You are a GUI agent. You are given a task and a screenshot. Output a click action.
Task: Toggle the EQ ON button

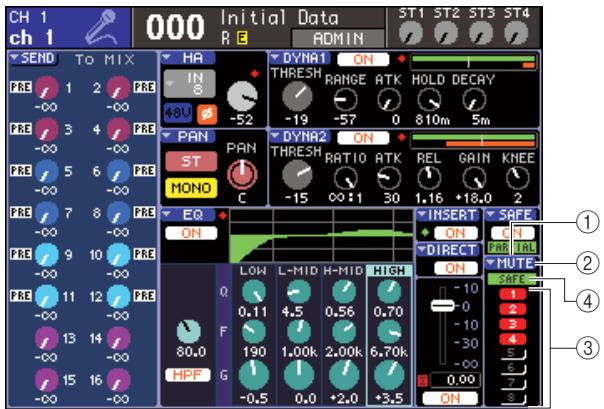(191, 233)
